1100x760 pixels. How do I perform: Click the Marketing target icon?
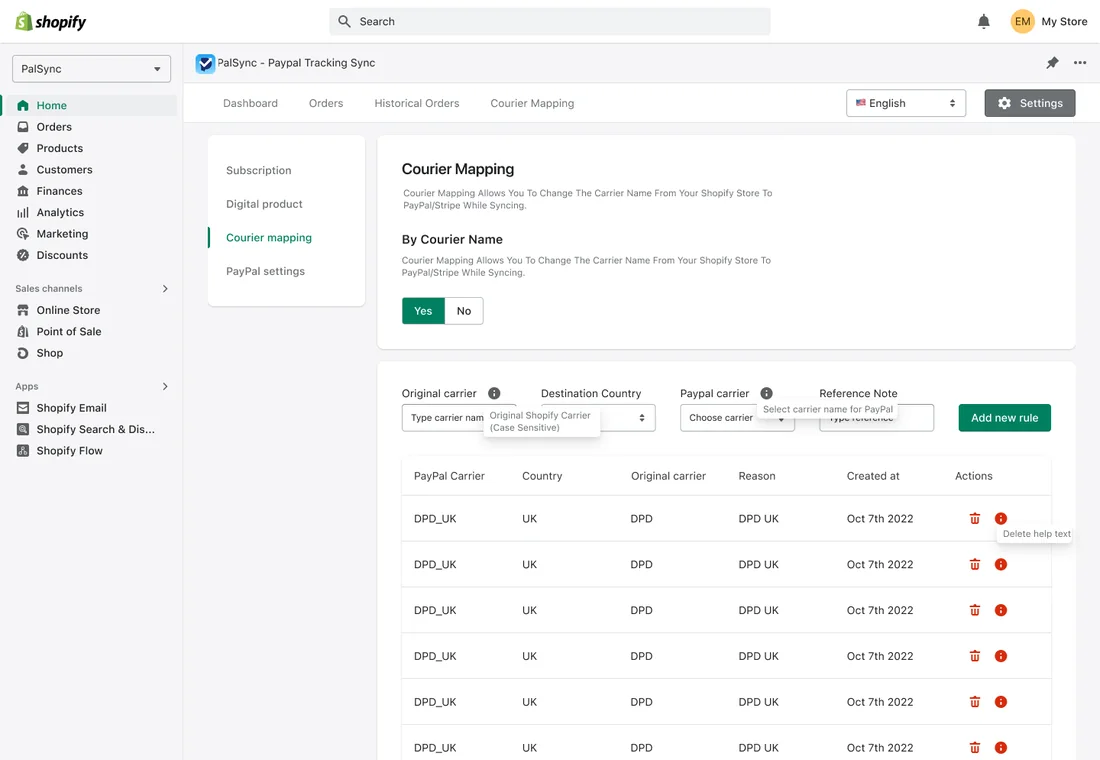(23, 234)
